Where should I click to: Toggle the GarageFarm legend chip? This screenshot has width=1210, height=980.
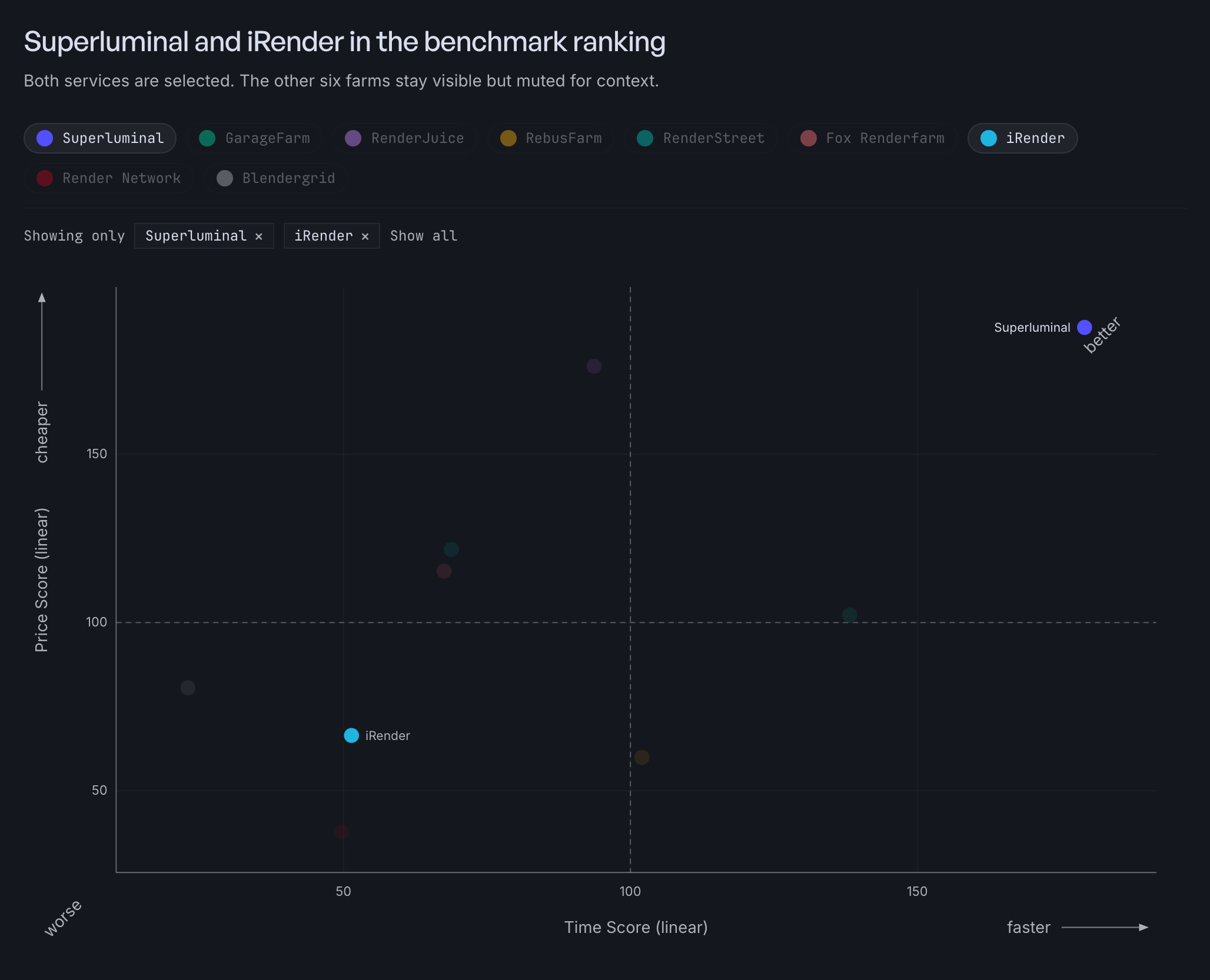[x=254, y=138]
